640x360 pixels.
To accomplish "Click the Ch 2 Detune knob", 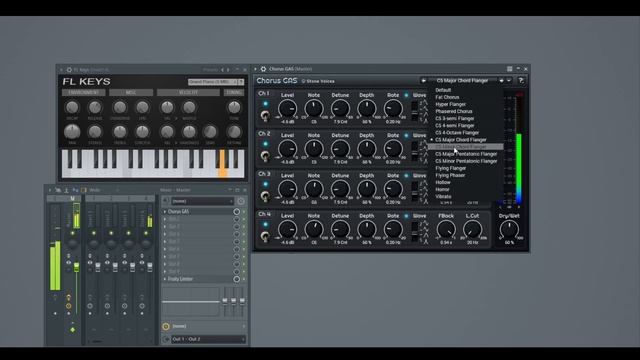I will coord(340,149).
